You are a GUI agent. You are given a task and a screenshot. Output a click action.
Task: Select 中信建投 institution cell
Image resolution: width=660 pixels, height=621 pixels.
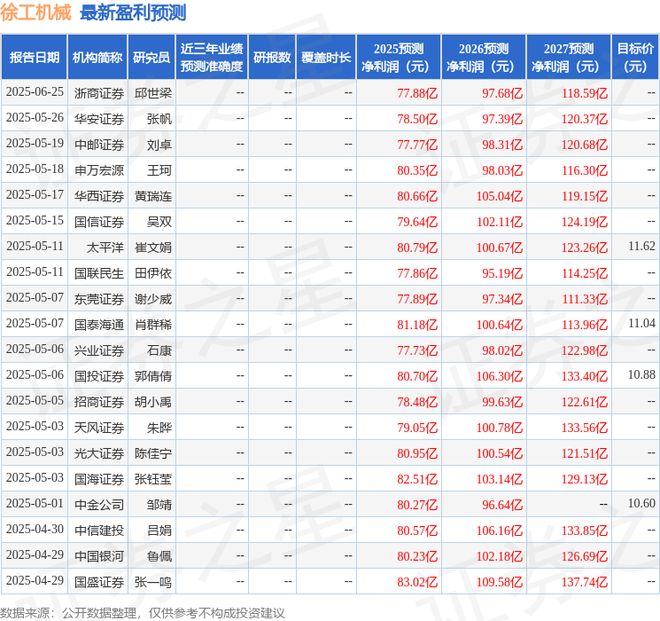click(99, 531)
